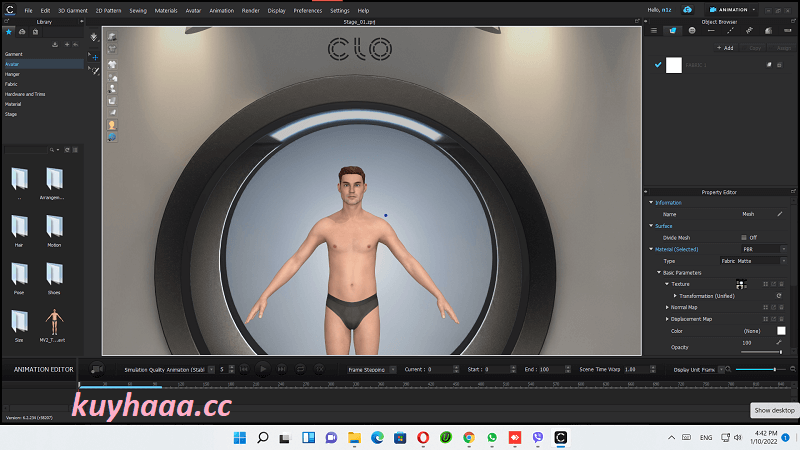Screen dimensions: 800x450
Task: Open the File menu
Action: tap(29, 10)
